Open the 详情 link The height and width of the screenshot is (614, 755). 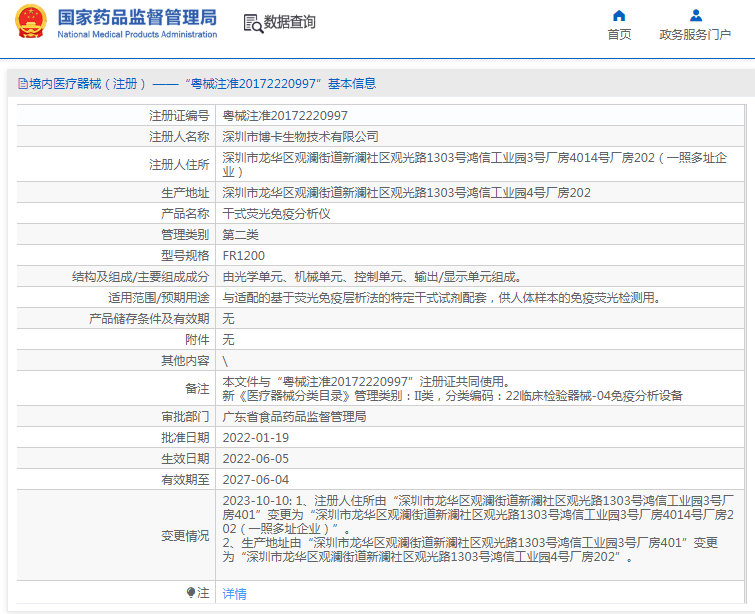pos(234,594)
